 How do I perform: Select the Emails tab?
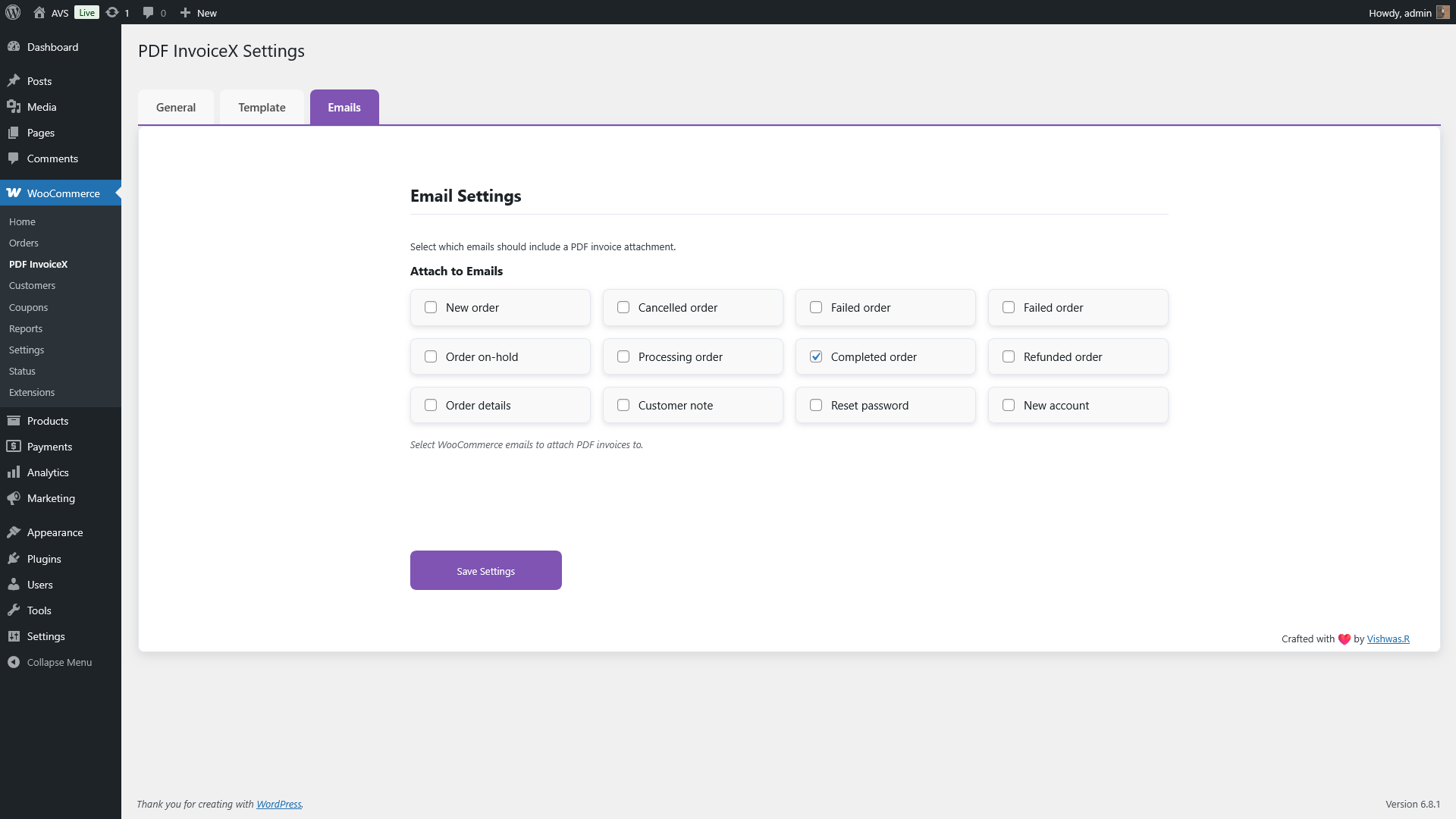pyautogui.click(x=344, y=107)
